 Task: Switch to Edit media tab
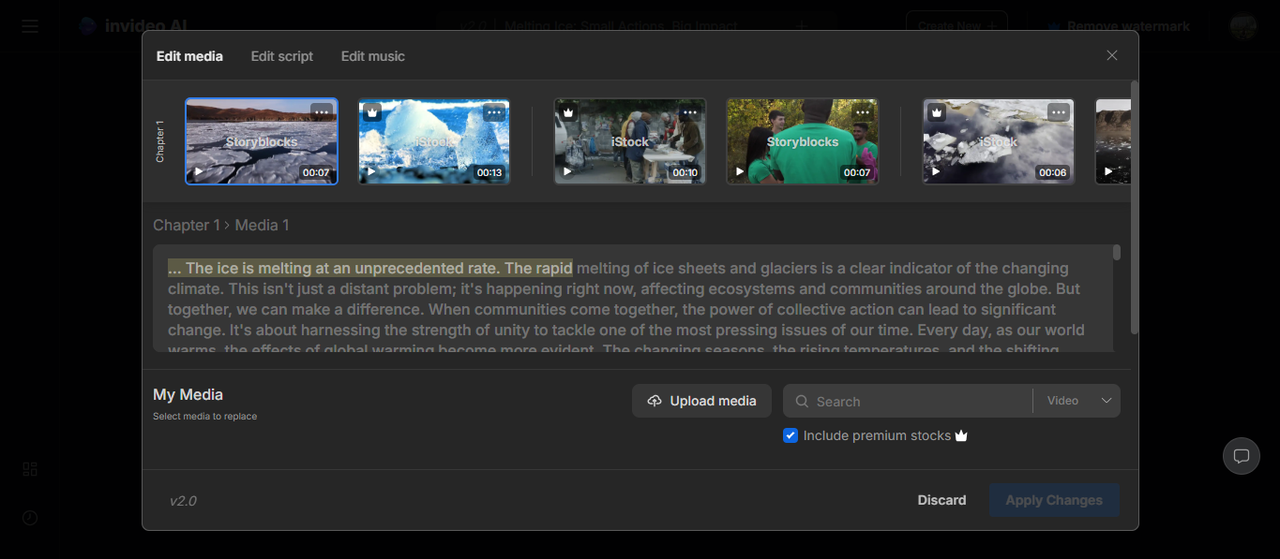pos(190,56)
